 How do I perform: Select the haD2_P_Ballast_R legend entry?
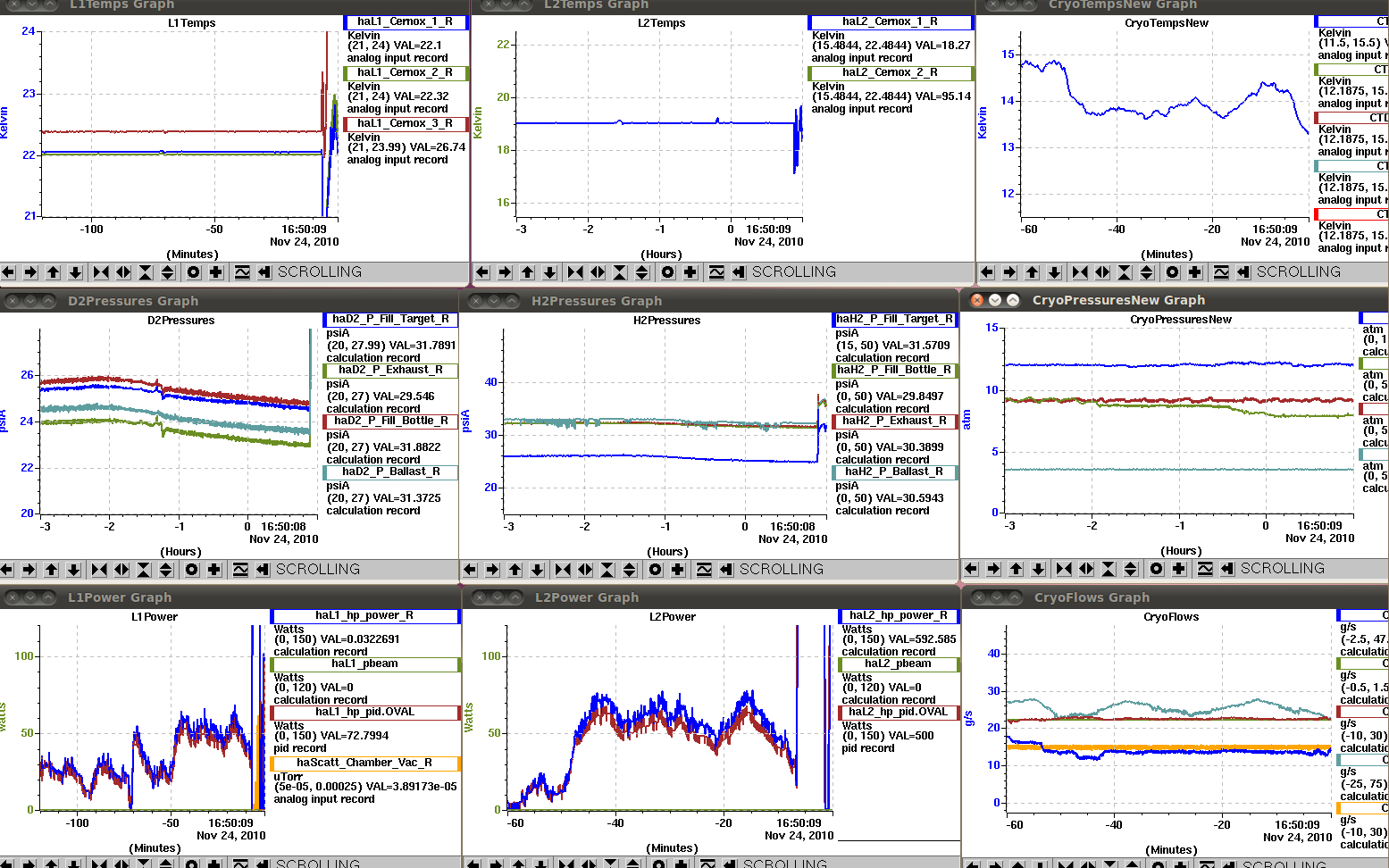pos(390,472)
